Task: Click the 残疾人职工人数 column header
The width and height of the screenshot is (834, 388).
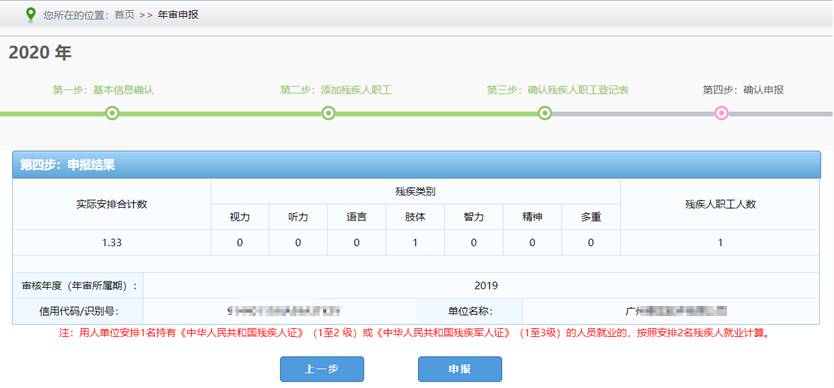Action: [x=720, y=204]
